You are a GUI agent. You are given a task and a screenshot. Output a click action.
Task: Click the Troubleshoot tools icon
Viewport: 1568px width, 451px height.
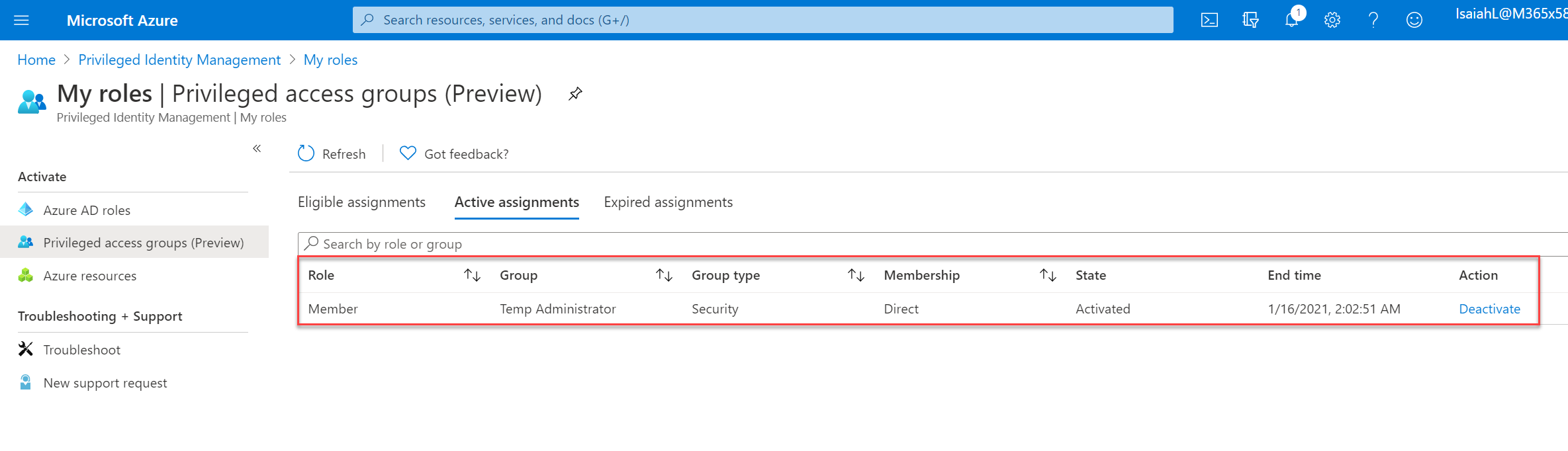(26, 349)
